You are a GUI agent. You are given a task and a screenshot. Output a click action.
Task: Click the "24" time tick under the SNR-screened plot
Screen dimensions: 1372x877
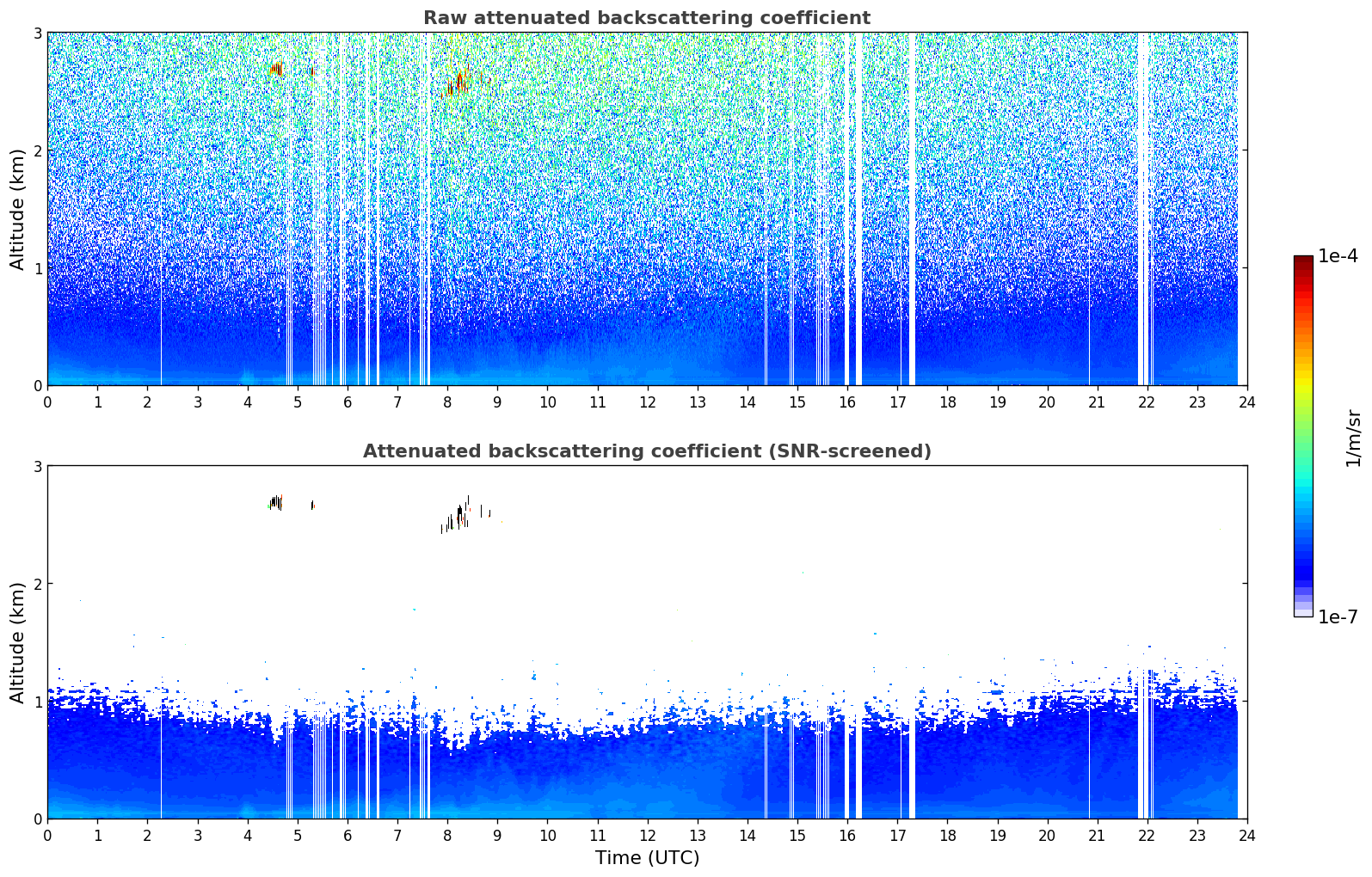click(1247, 835)
